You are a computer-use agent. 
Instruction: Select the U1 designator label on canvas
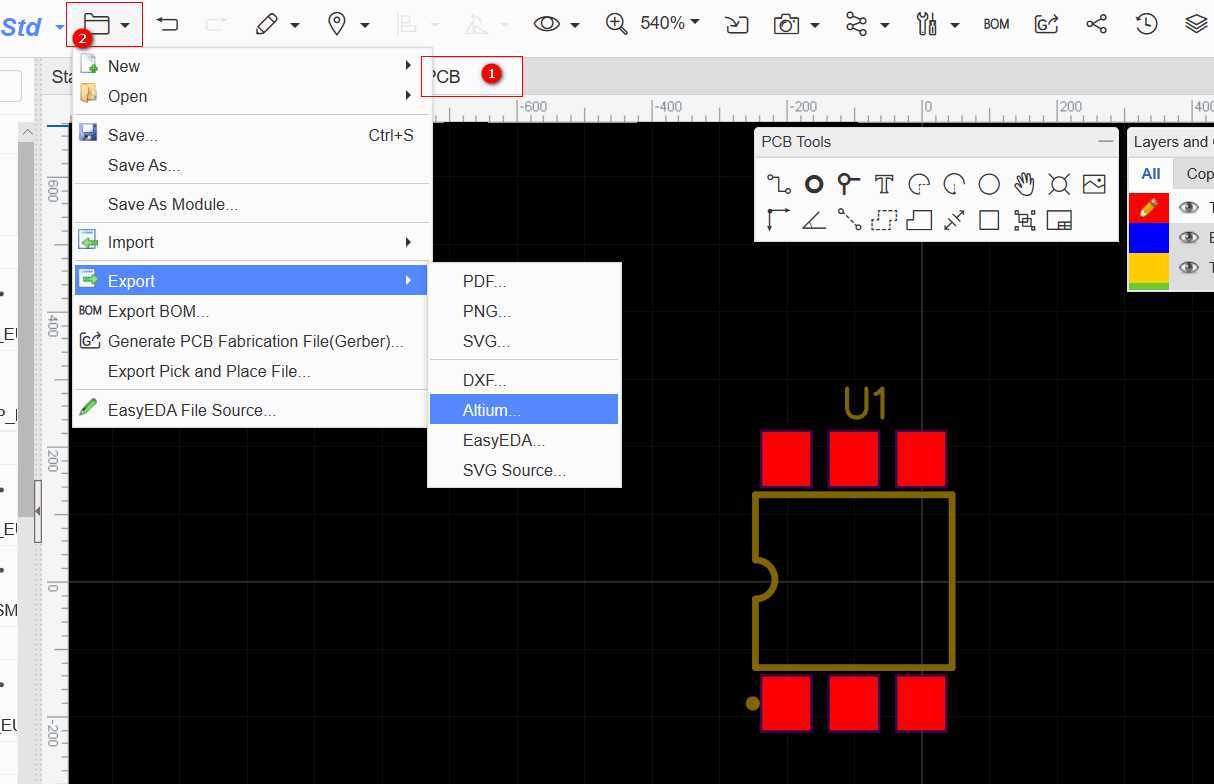click(x=865, y=403)
